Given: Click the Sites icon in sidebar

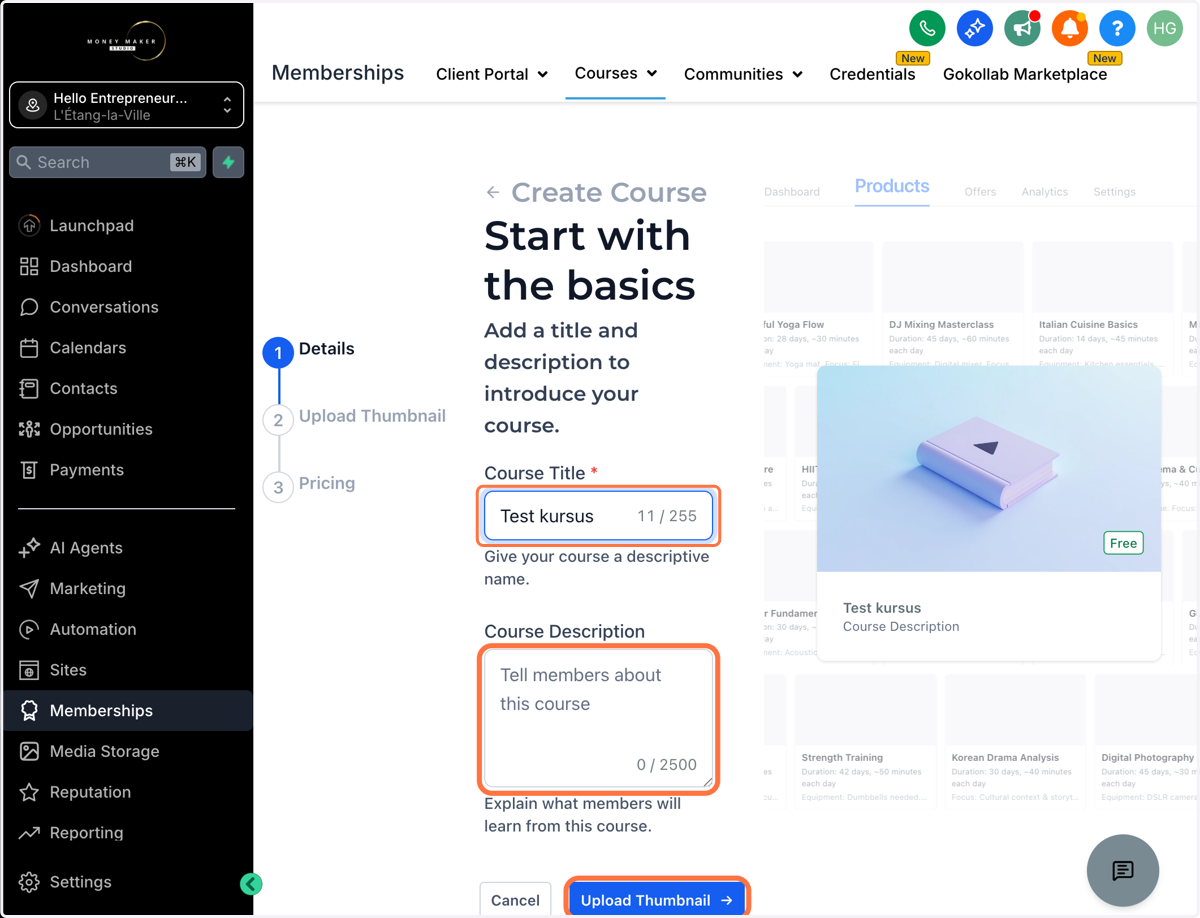Looking at the screenshot, I should (x=29, y=670).
